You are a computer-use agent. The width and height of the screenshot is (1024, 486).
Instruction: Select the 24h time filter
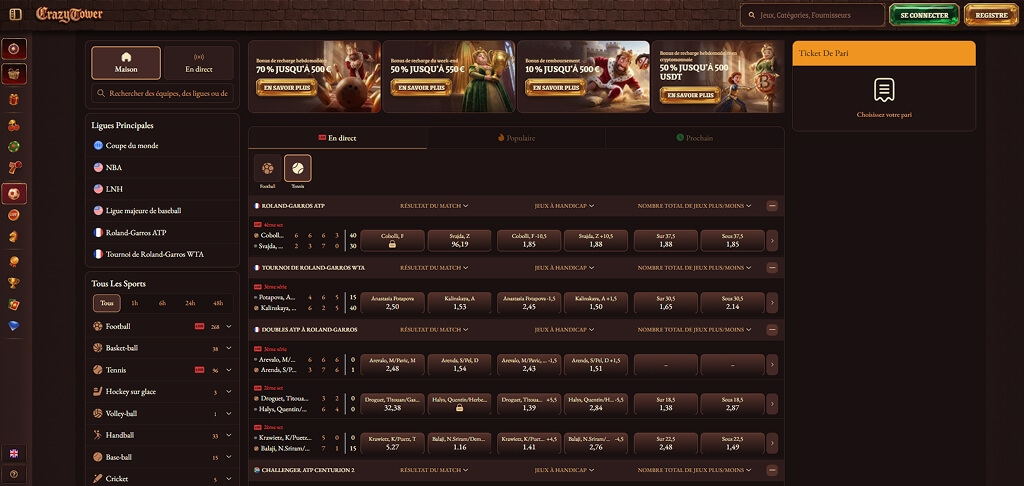190,303
